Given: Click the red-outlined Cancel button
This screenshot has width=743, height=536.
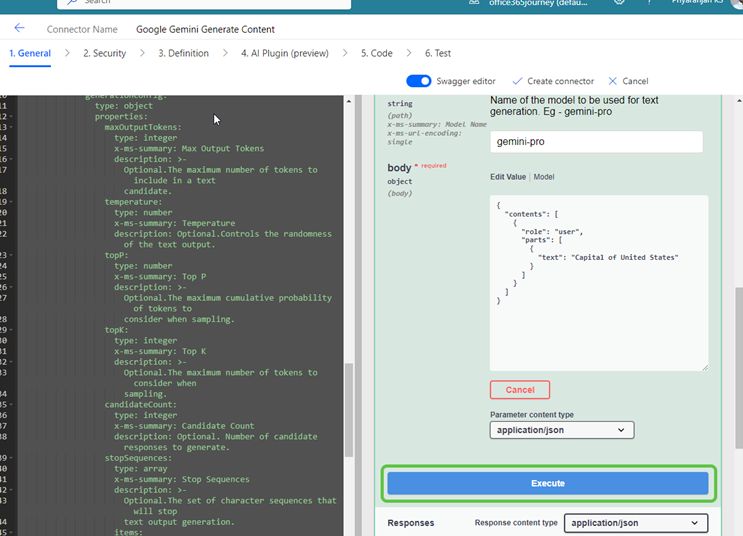Looking at the screenshot, I should 519,390.
